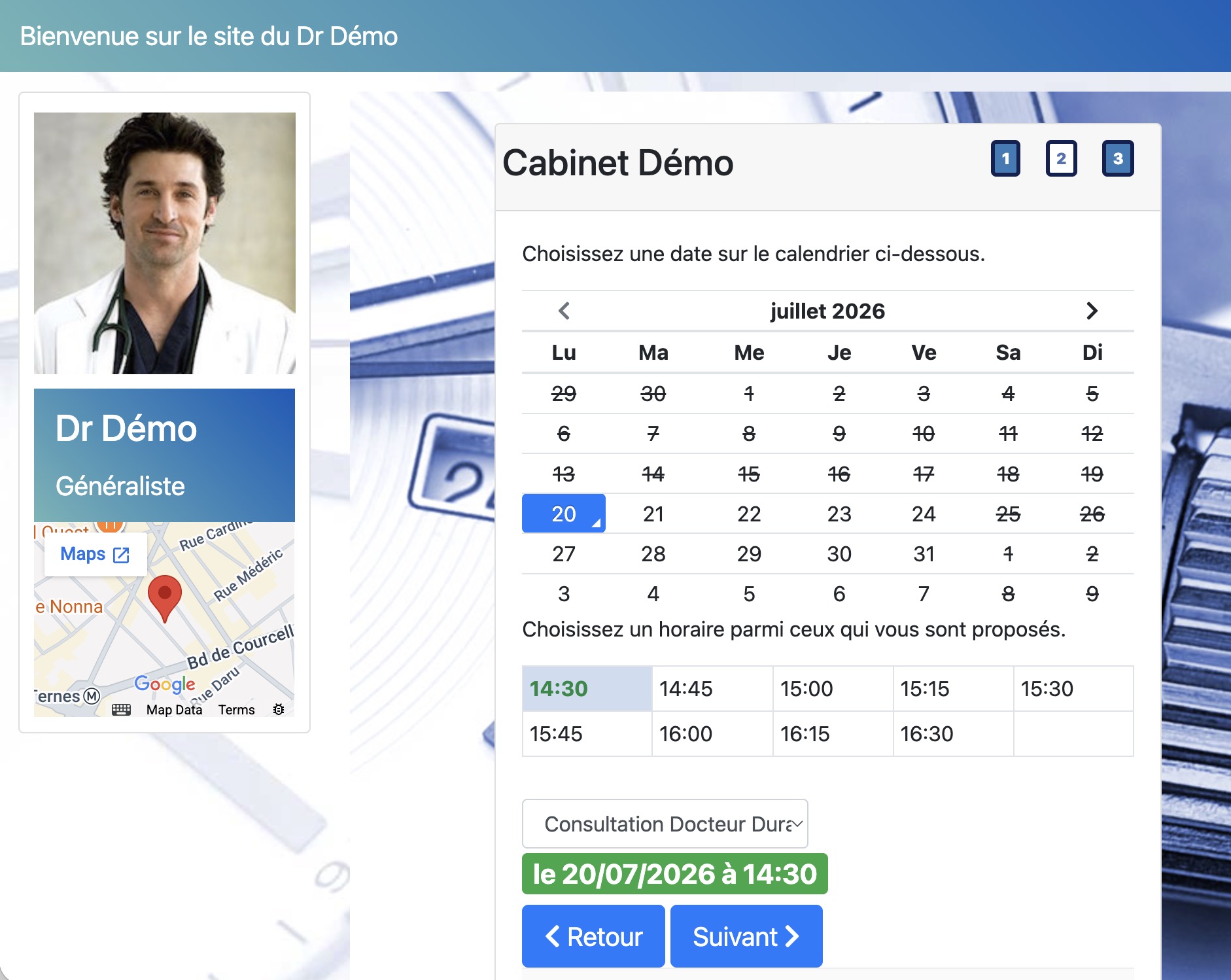Select the 15:30 time slot
Viewport: 1231px width, 980px height.
(1073, 688)
